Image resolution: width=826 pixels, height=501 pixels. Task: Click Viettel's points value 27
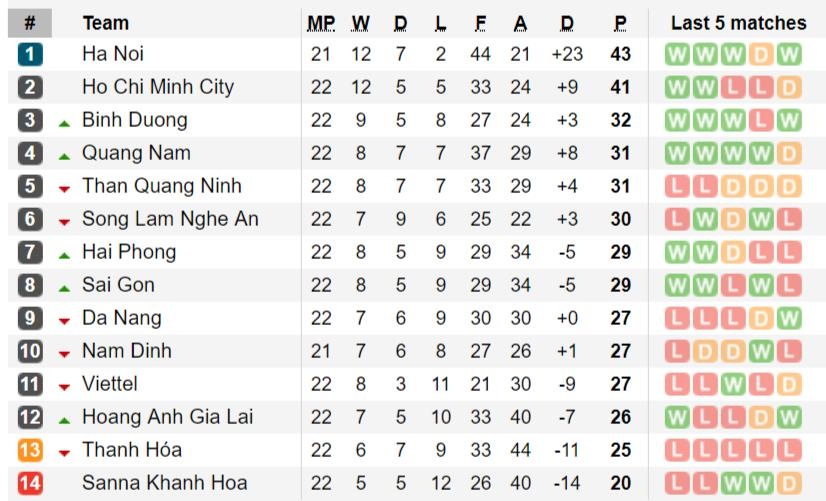click(621, 384)
